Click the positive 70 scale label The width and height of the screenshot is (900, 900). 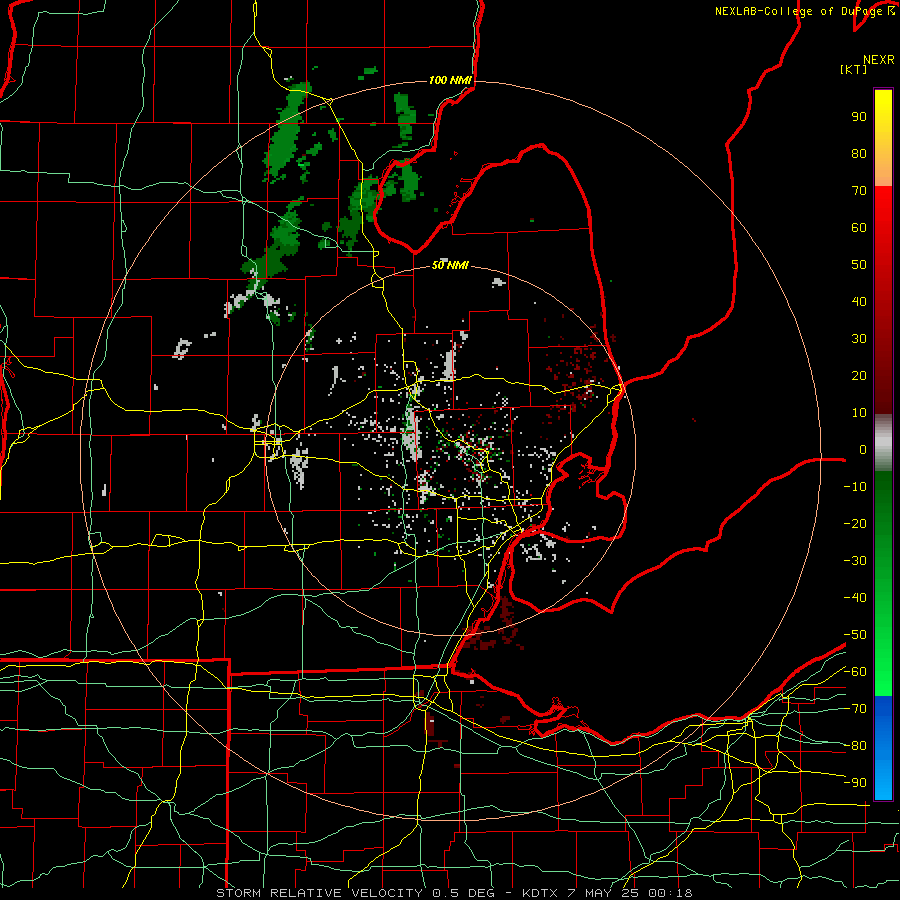click(859, 191)
